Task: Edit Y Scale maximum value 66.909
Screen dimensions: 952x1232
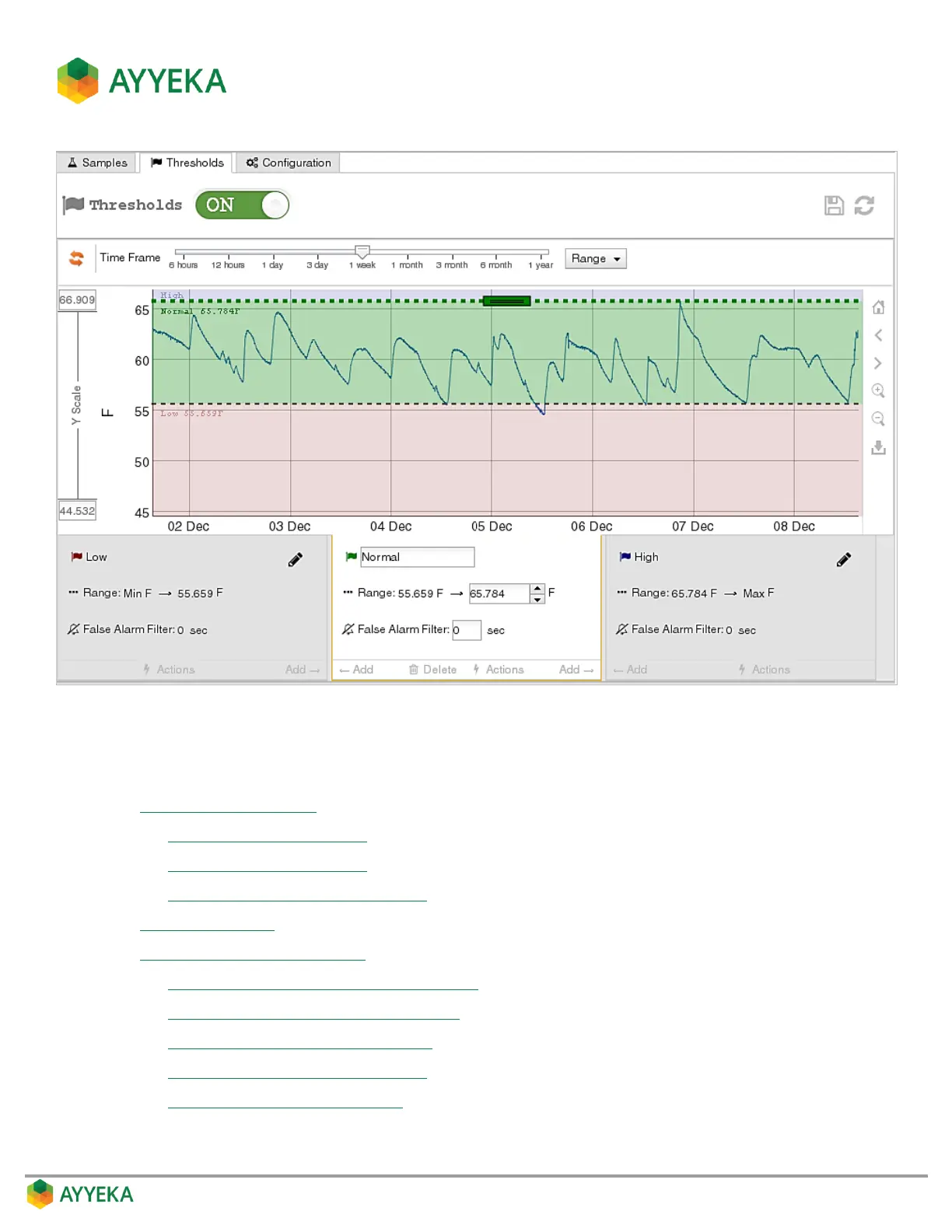Action: click(x=77, y=299)
